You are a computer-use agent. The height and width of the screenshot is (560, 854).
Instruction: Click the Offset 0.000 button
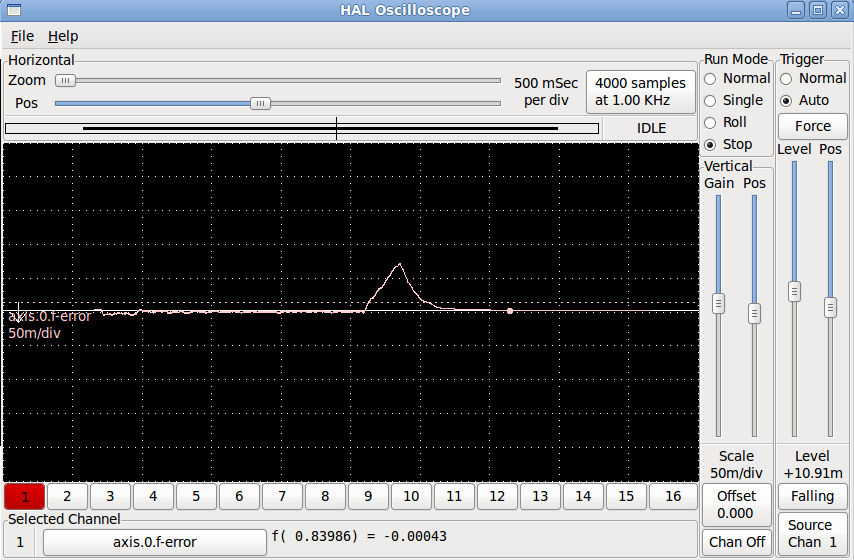pos(736,504)
